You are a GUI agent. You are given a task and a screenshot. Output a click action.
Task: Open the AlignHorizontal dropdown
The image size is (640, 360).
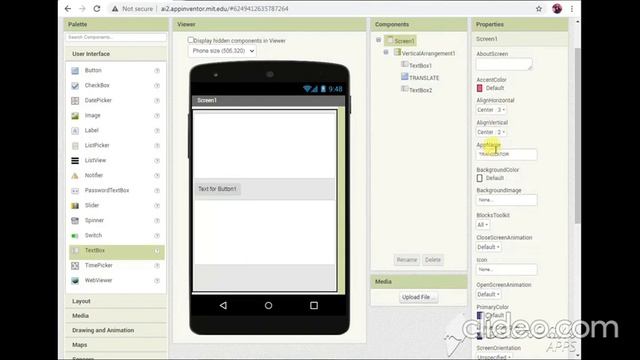coord(491,110)
